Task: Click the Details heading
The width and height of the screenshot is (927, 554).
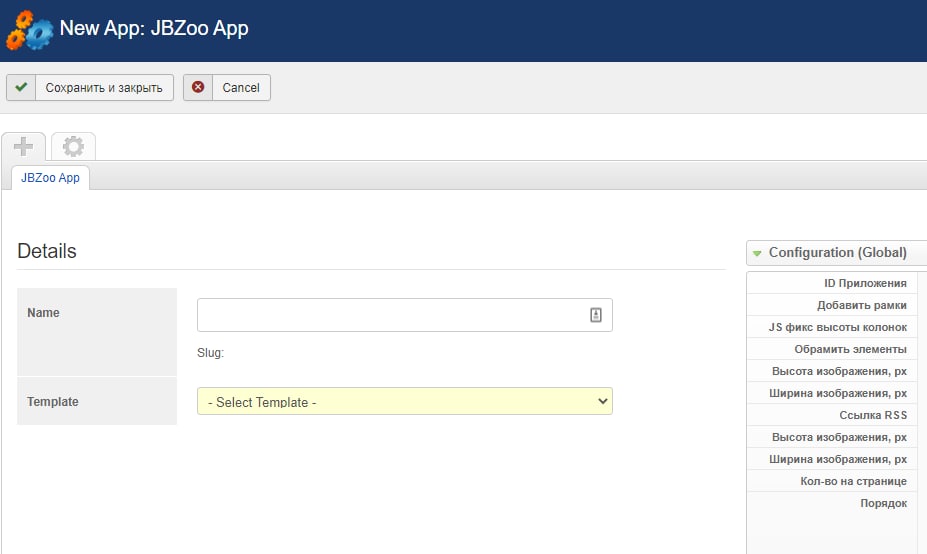Action: coord(47,251)
